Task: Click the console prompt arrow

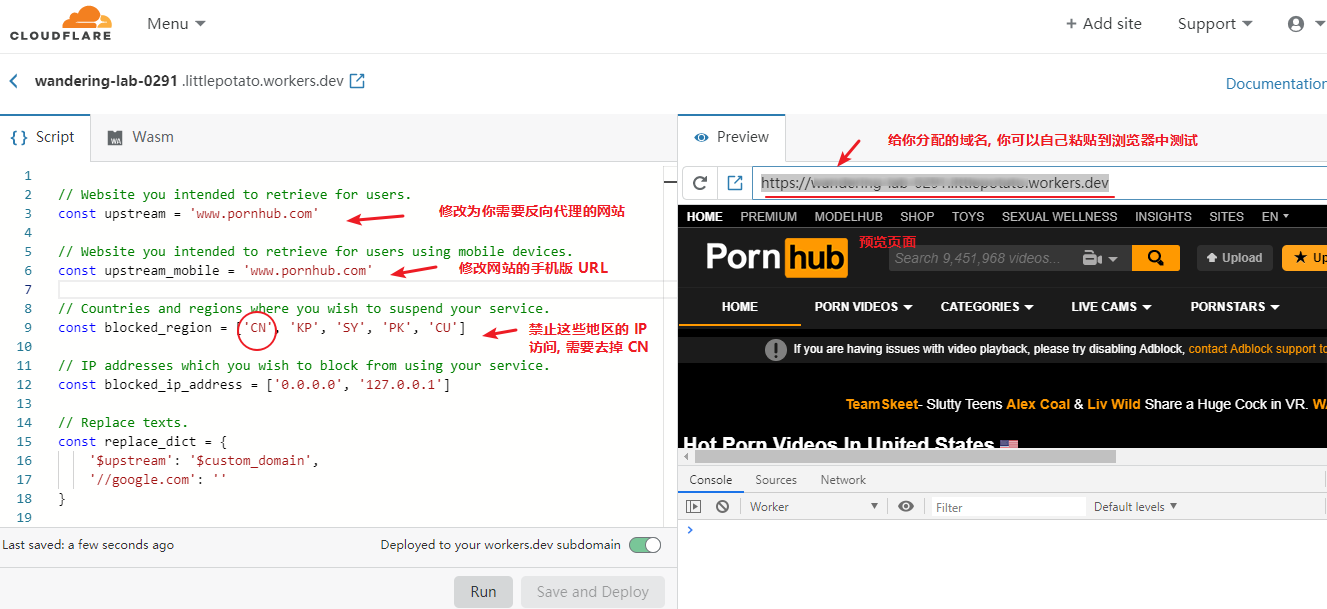Action: (x=690, y=530)
